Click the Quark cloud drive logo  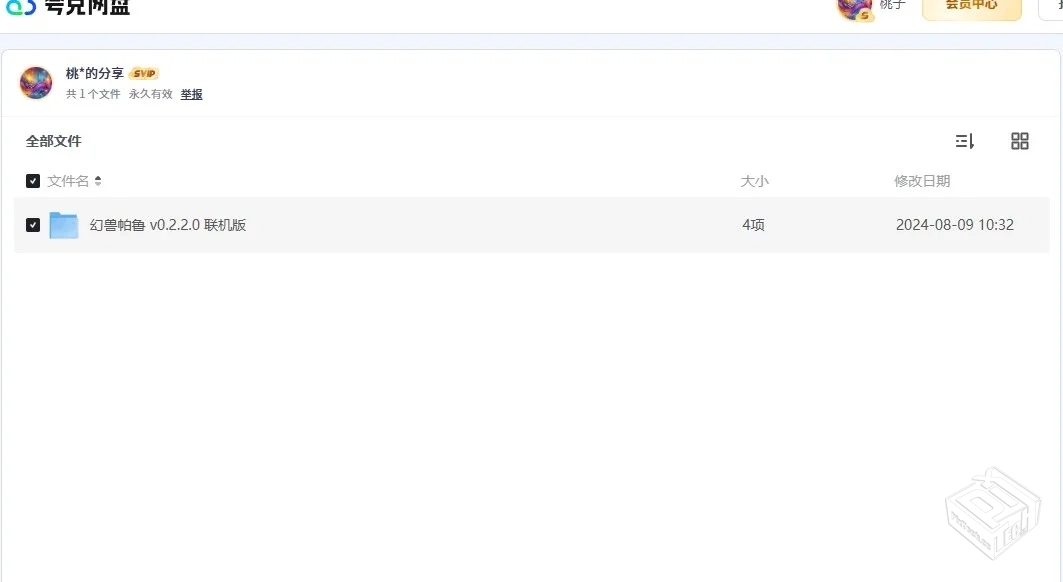[x=66, y=7]
